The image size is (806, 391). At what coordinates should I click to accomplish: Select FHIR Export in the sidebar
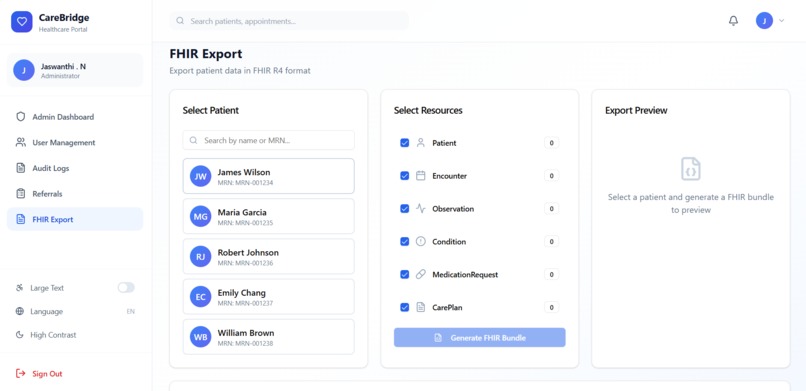coord(75,219)
